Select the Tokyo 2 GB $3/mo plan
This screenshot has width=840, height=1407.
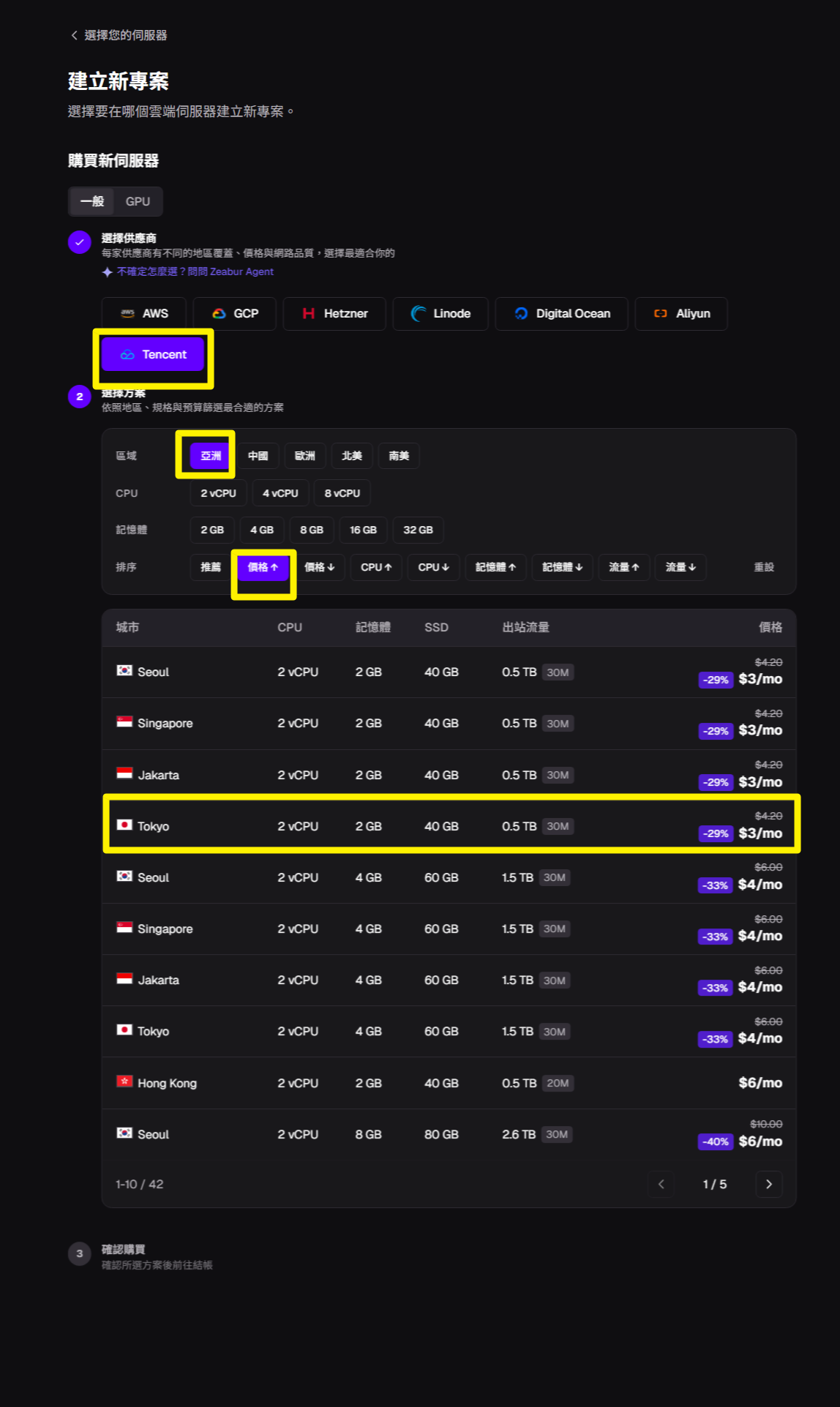[x=449, y=826]
